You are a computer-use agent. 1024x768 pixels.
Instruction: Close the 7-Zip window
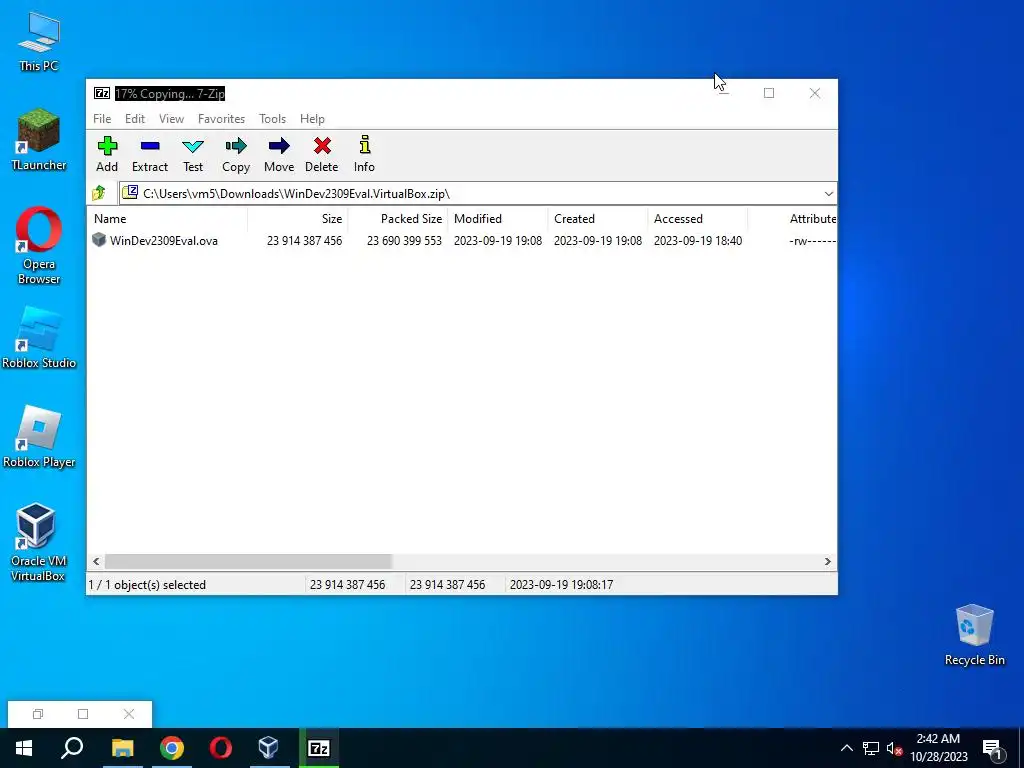[x=814, y=93]
